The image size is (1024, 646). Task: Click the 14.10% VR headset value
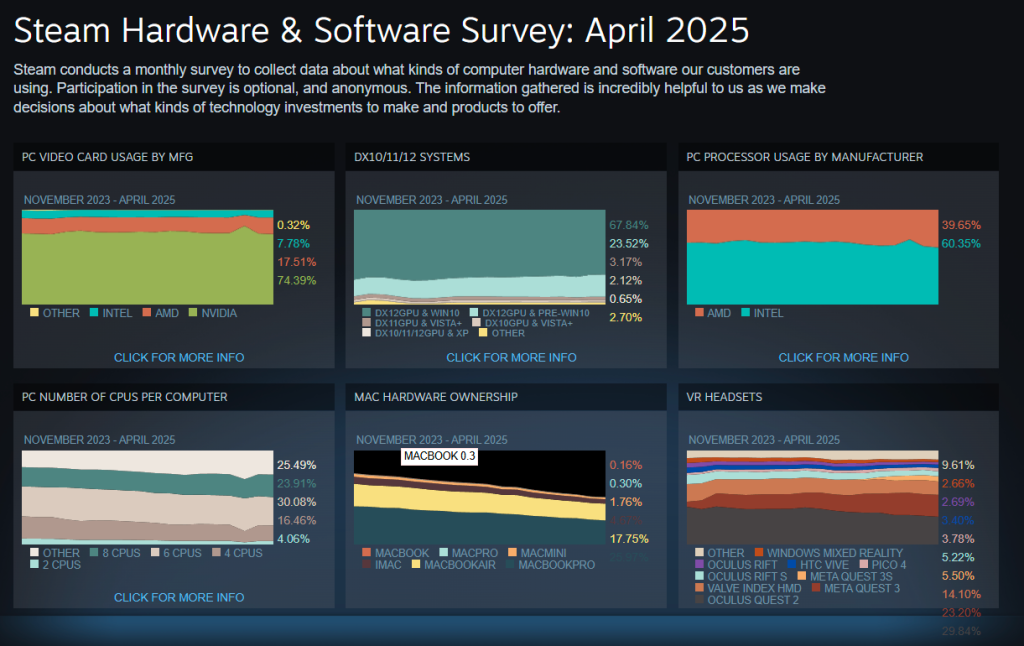pos(961,594)
